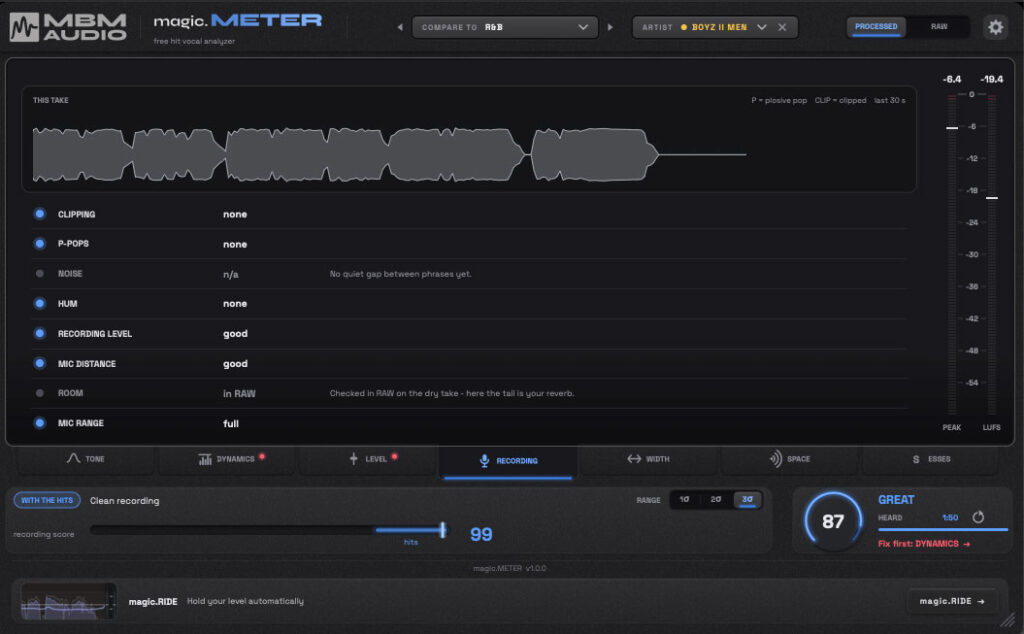This screenshot has height=634, width=1024.
Task: Reset the heard timer icon
Action: click(978, 517)
